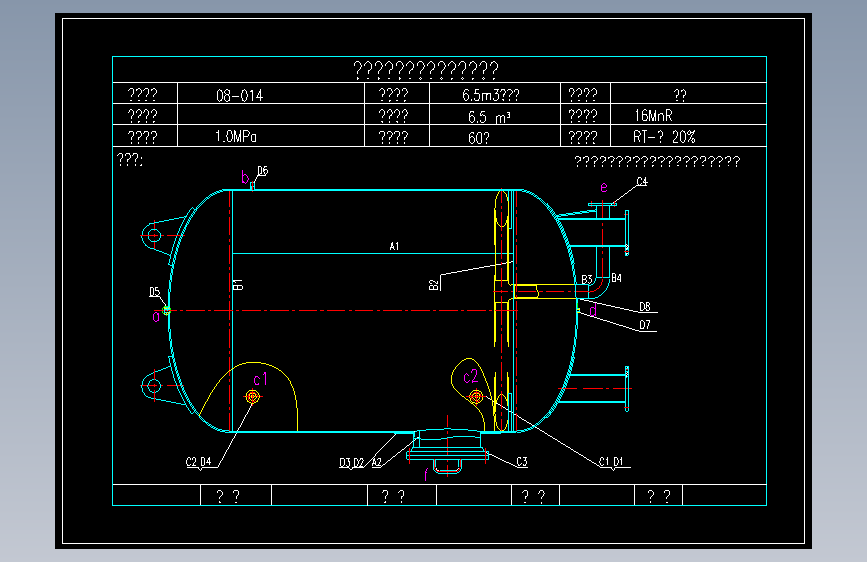This screenshot has width=867, height=562.
Task: Select weld label D7 on the right
Action: pyautogui.click(x=645, y=325)
